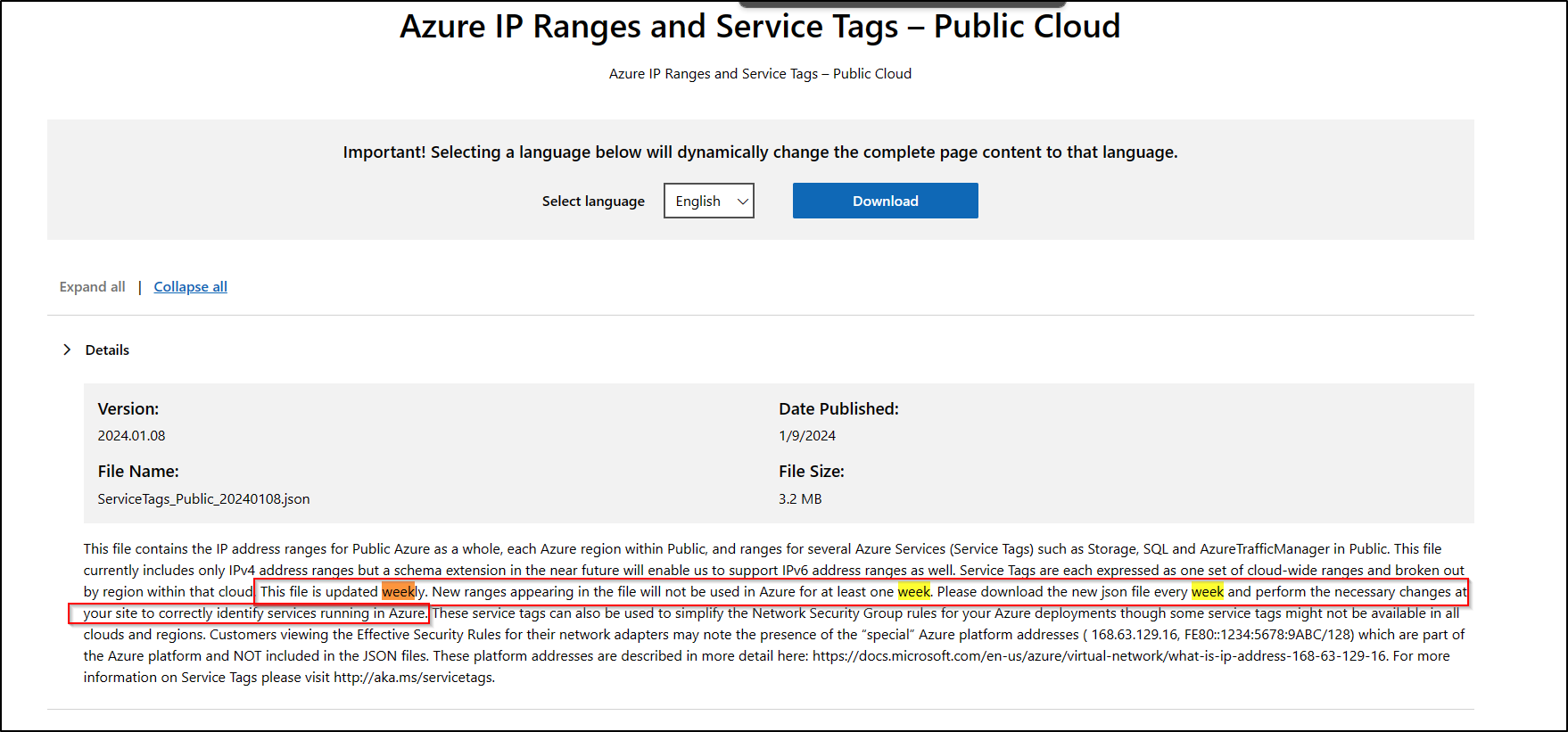Screen dimensions: 1568x732
Task: Click the Select language label
Action: [x=593, y=201]
